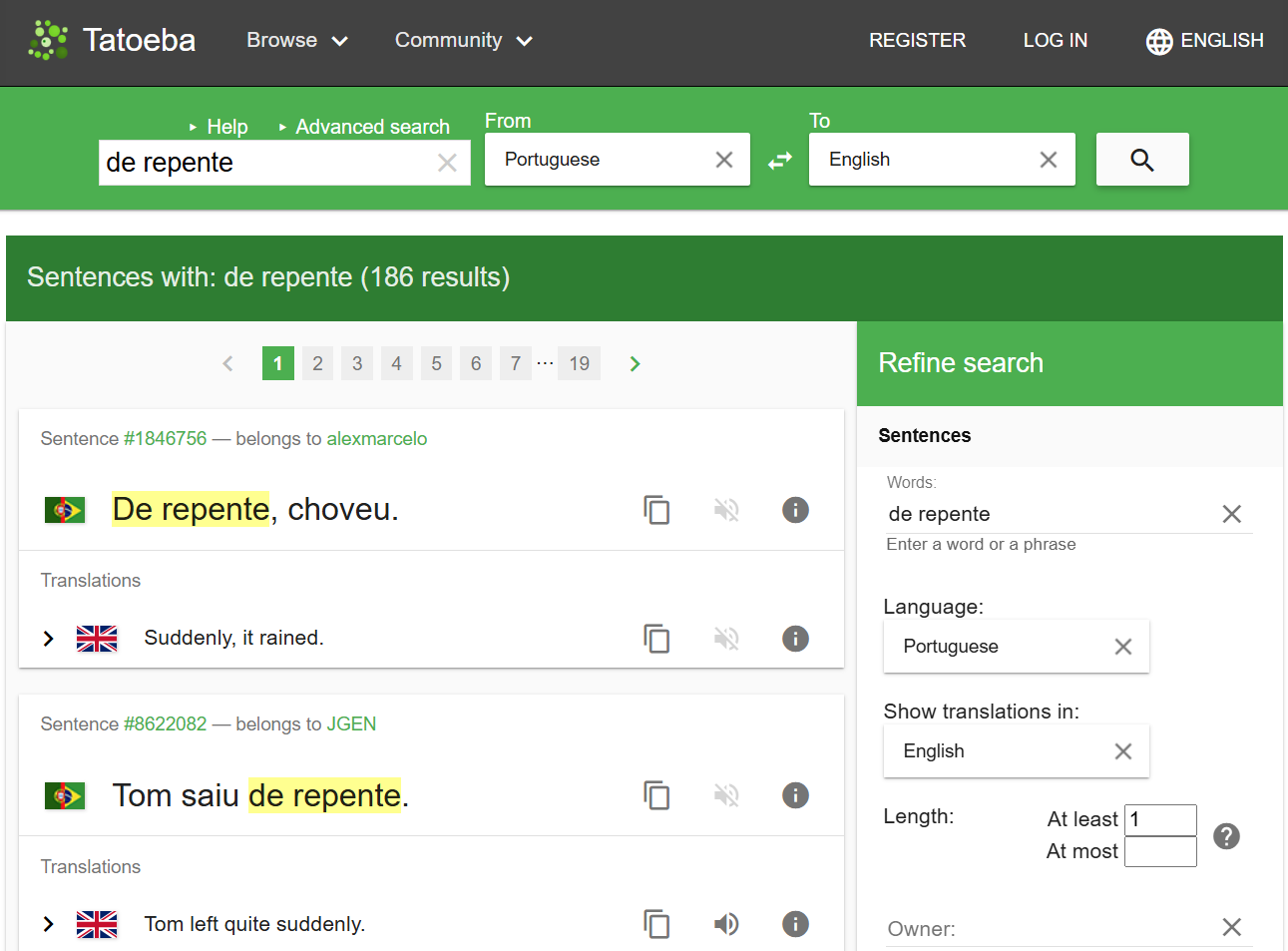Open info for 'Suddenly, it rained.' translation

tap(795, 639)
